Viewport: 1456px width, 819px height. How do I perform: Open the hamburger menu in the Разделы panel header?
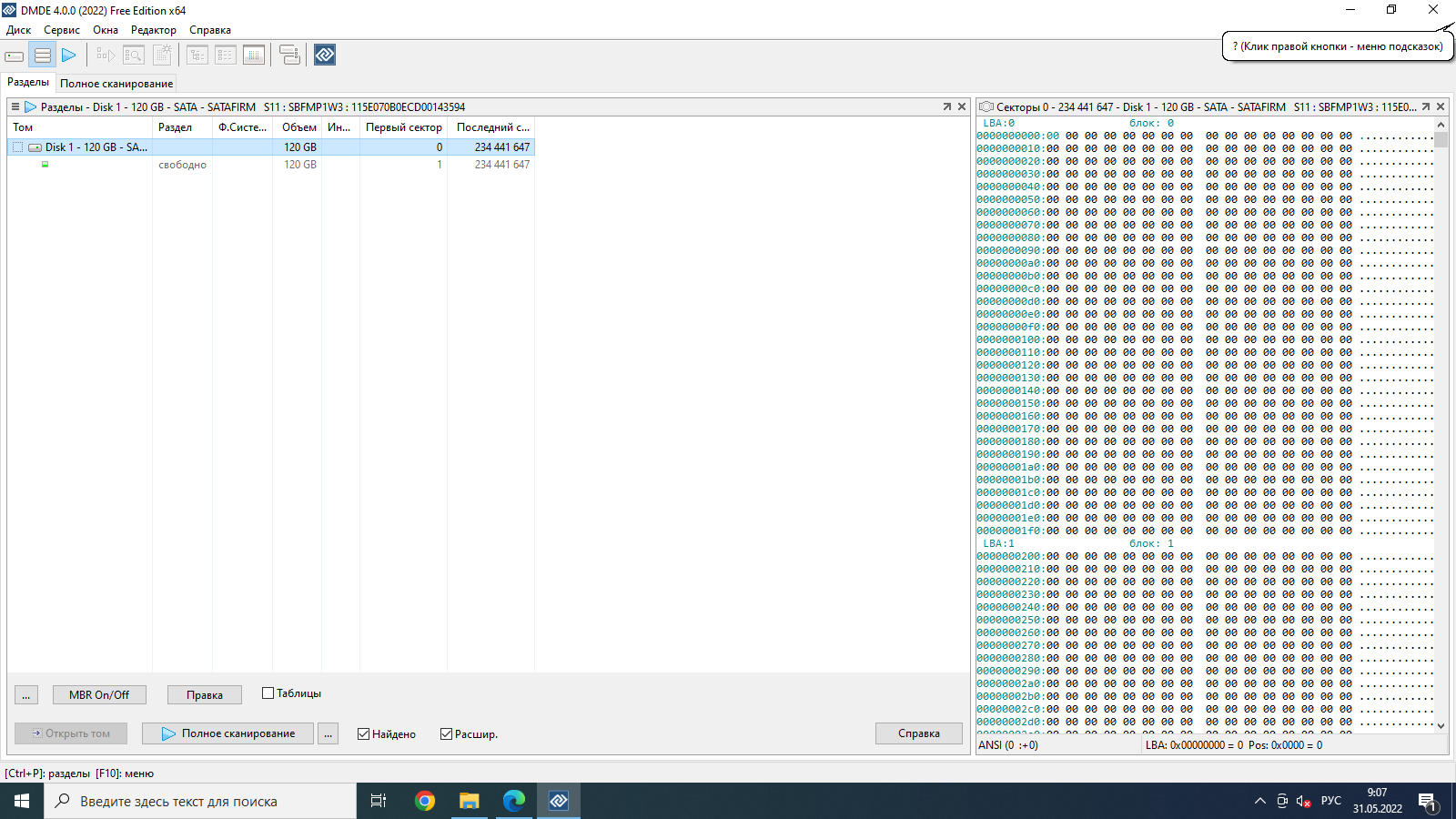point(15,107)
